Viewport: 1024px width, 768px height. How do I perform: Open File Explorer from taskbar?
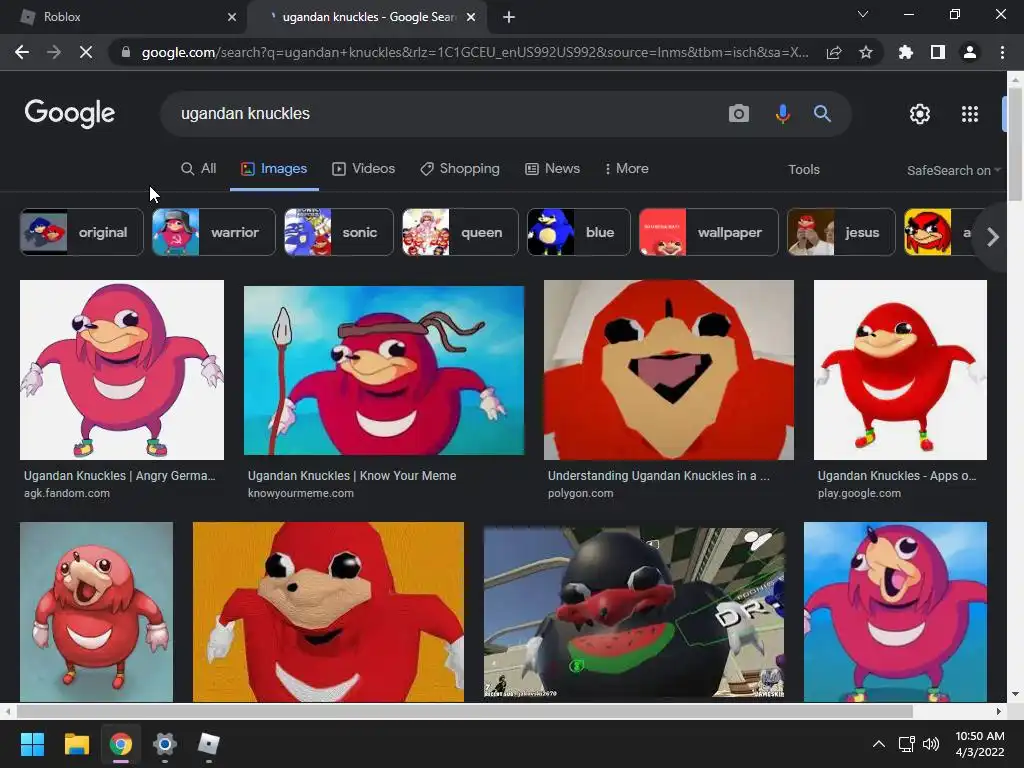click(76, 744)
